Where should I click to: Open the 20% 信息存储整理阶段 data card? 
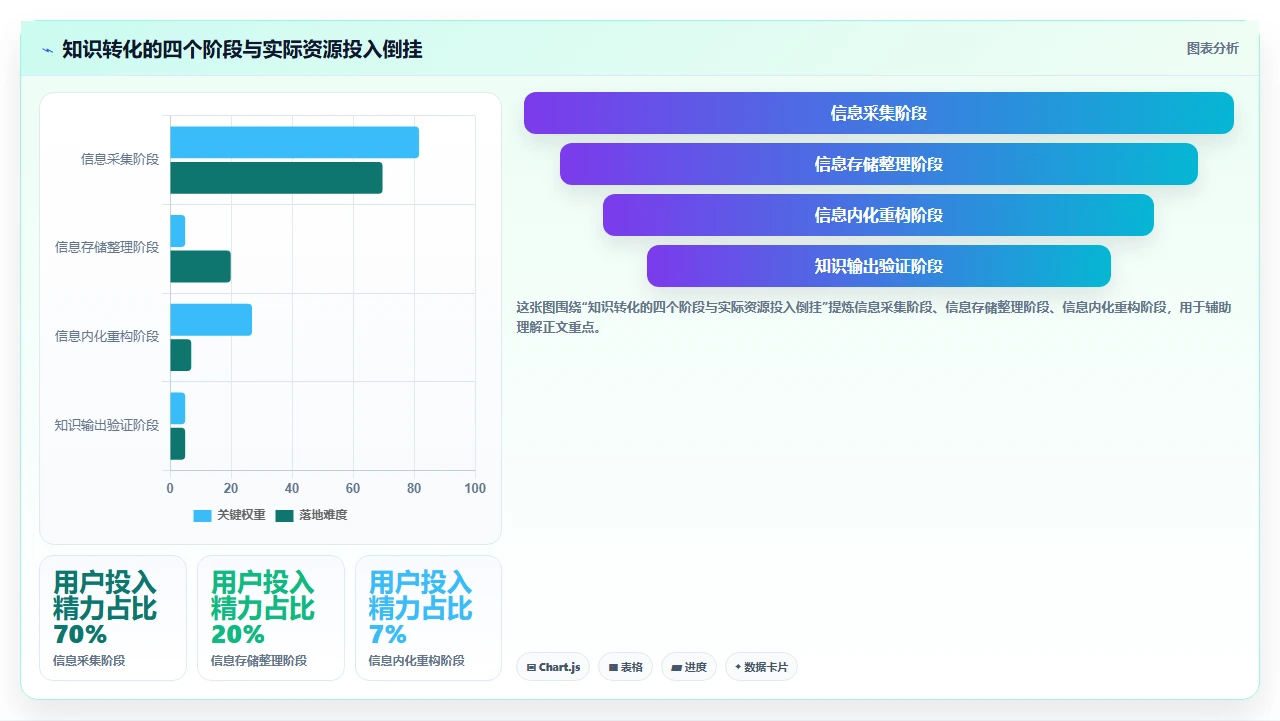click(x=271, y=618)
